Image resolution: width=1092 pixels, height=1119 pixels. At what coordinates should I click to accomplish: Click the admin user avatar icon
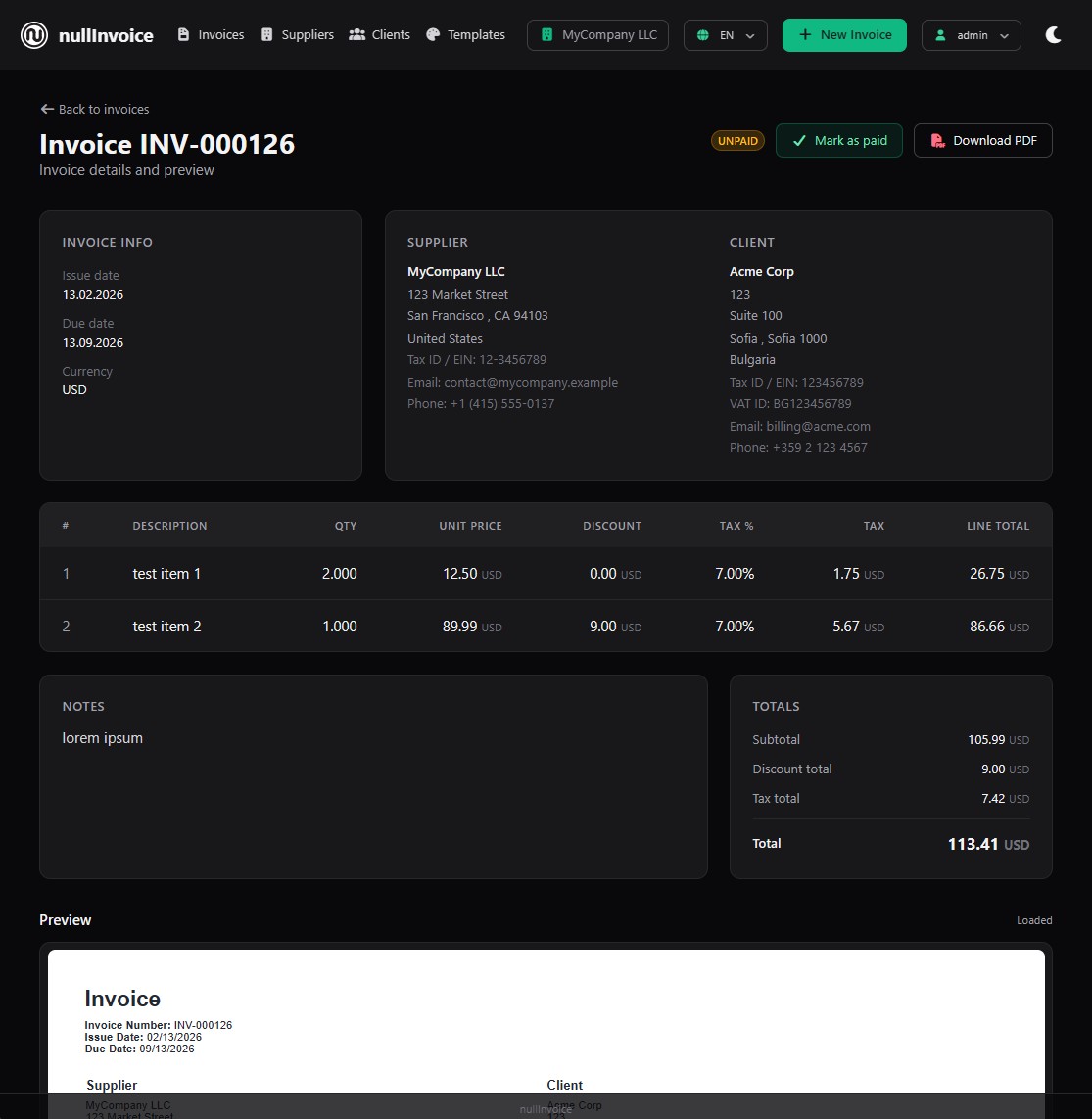coord(941,35)
